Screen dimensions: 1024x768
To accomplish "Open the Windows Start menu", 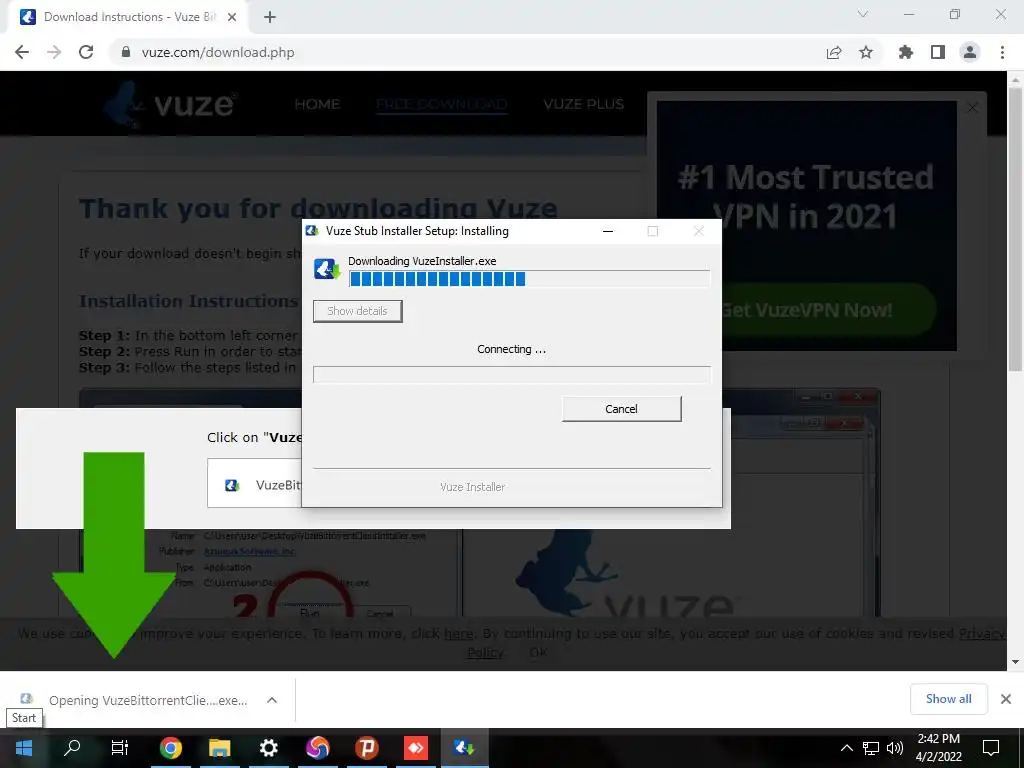I will 24,748.
